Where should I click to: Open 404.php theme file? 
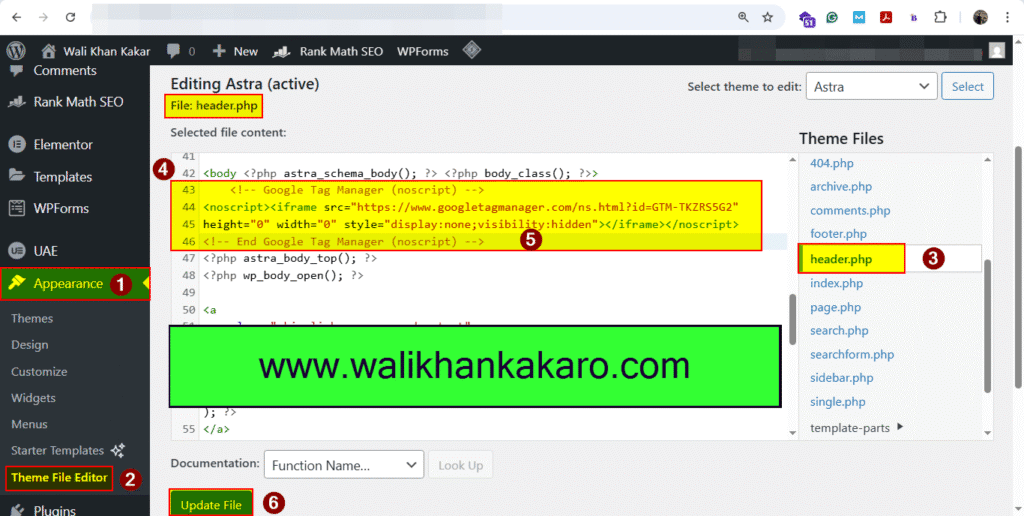click(831, 163)
